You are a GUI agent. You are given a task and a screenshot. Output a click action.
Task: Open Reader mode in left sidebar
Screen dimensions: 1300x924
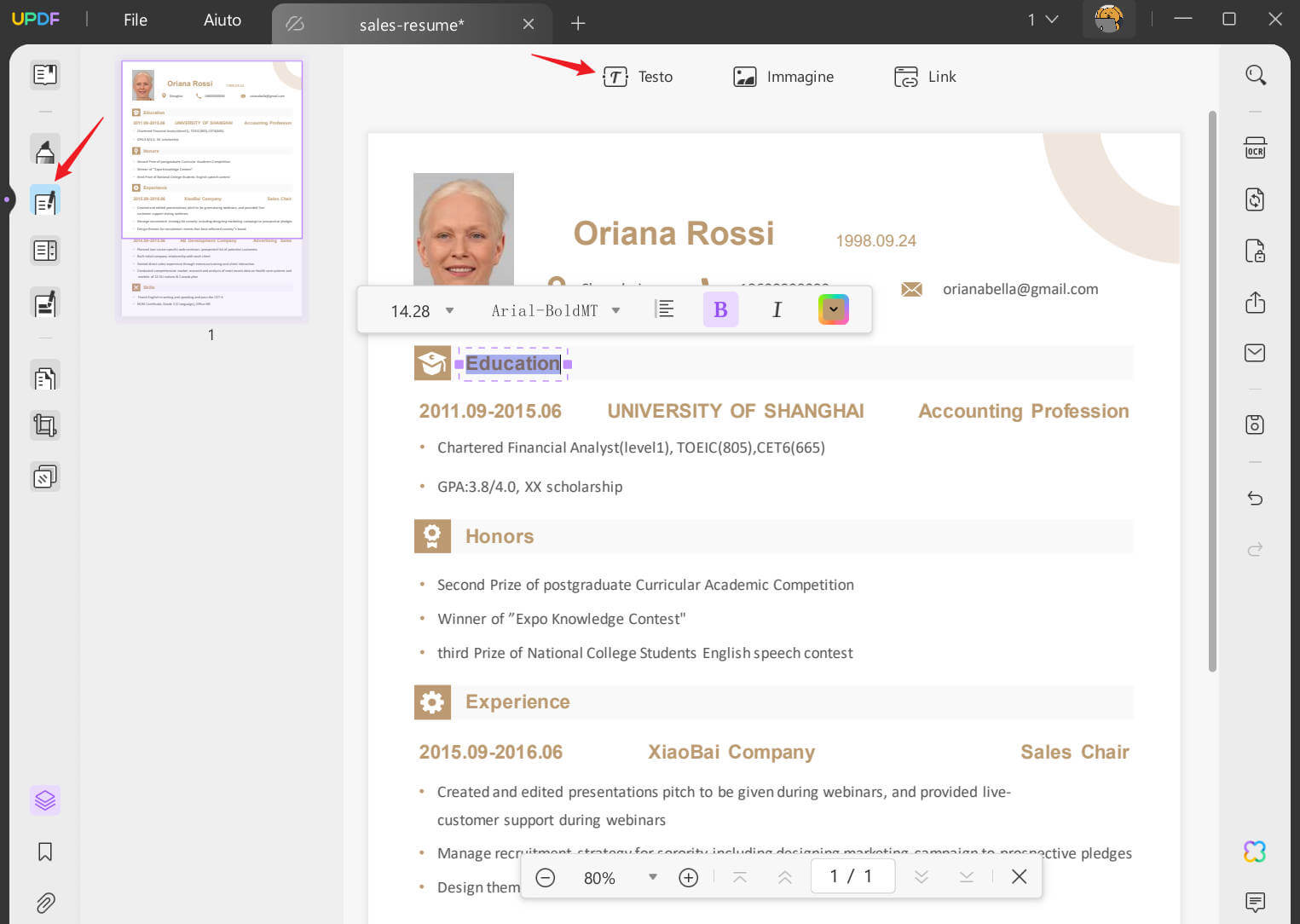[x=45, y=75]
